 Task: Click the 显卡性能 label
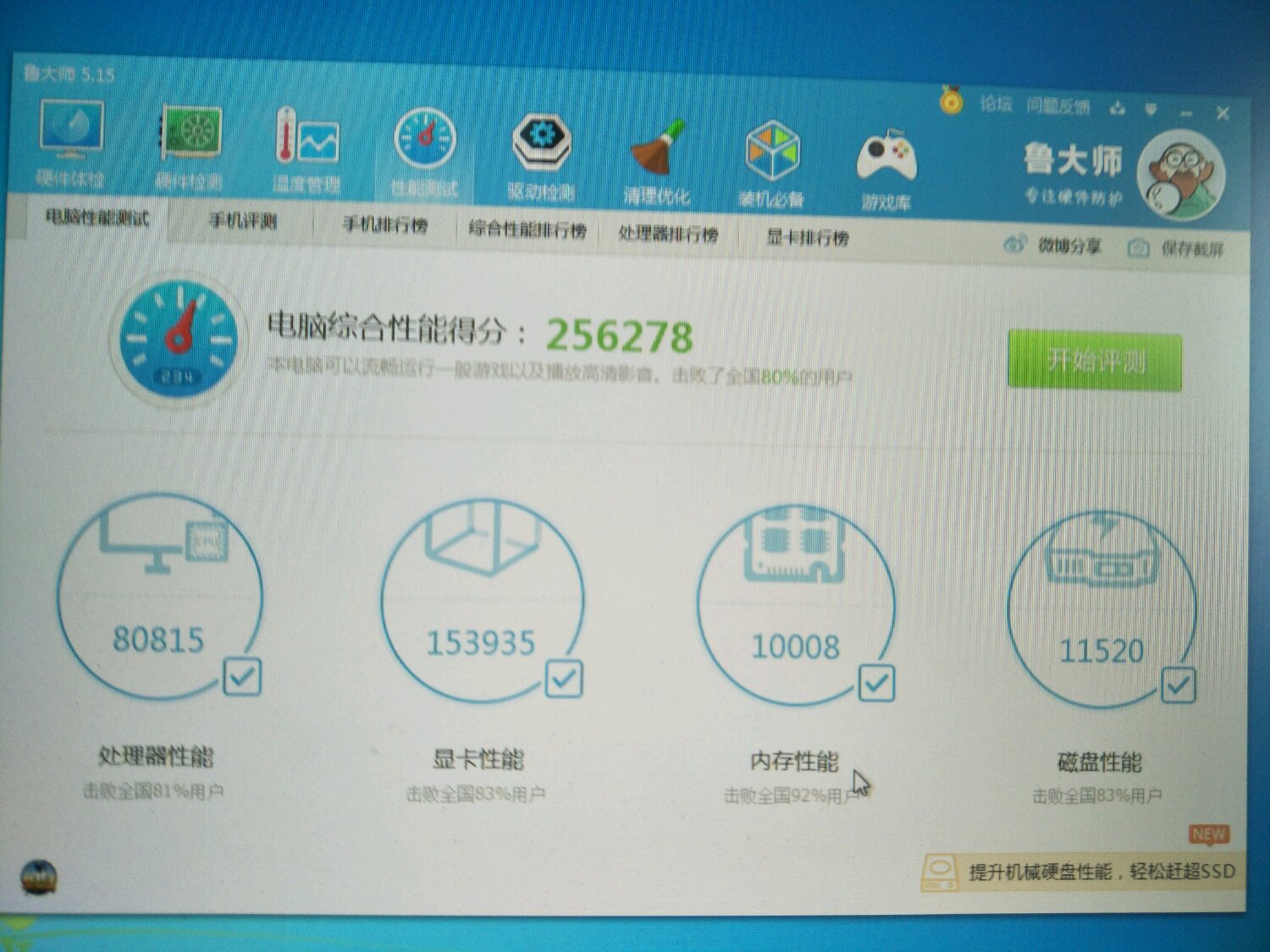478,759
